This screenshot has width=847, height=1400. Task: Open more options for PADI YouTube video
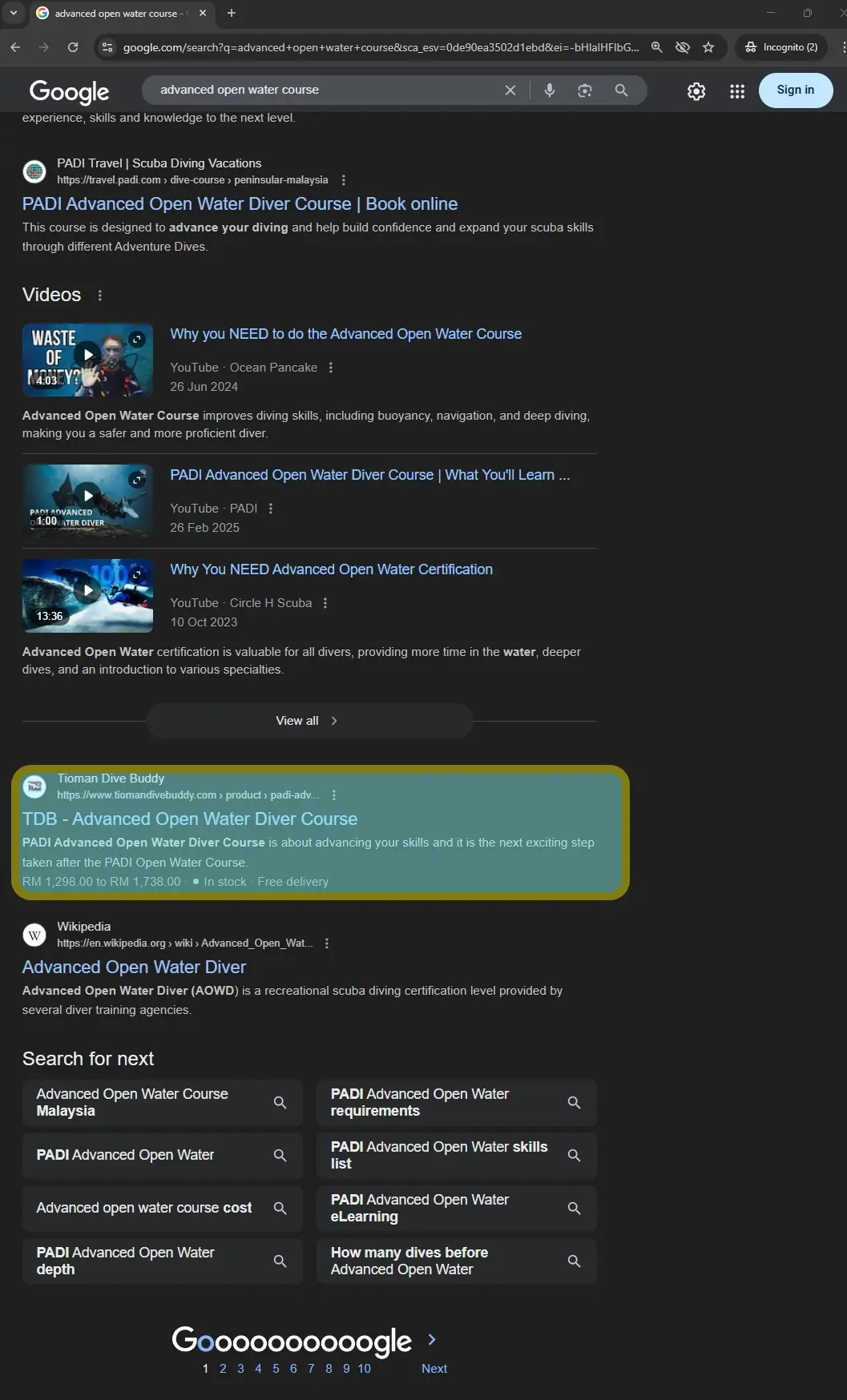pyautogui.click(x=271, y=509)
